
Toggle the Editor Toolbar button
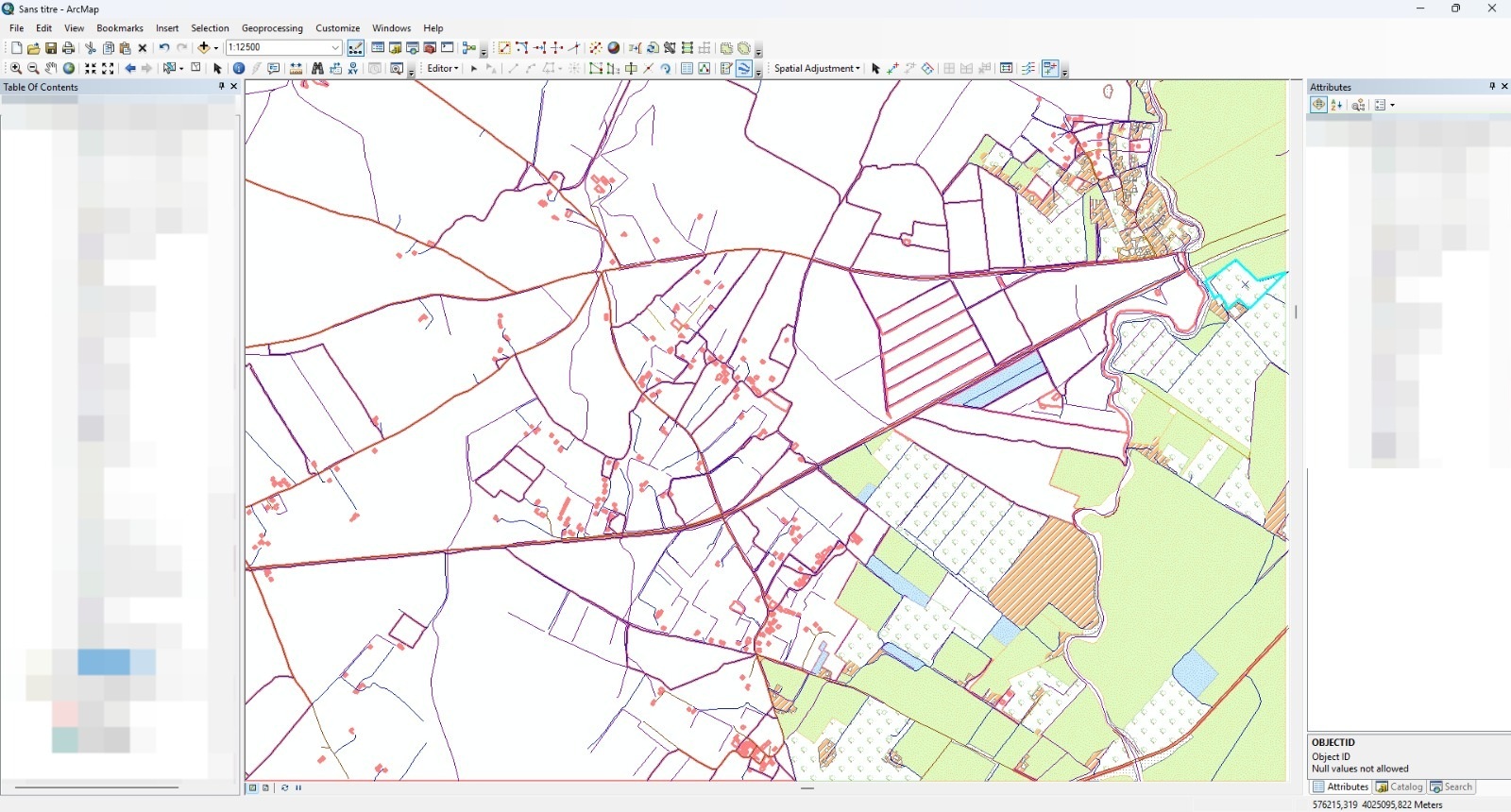coord(356,48)
